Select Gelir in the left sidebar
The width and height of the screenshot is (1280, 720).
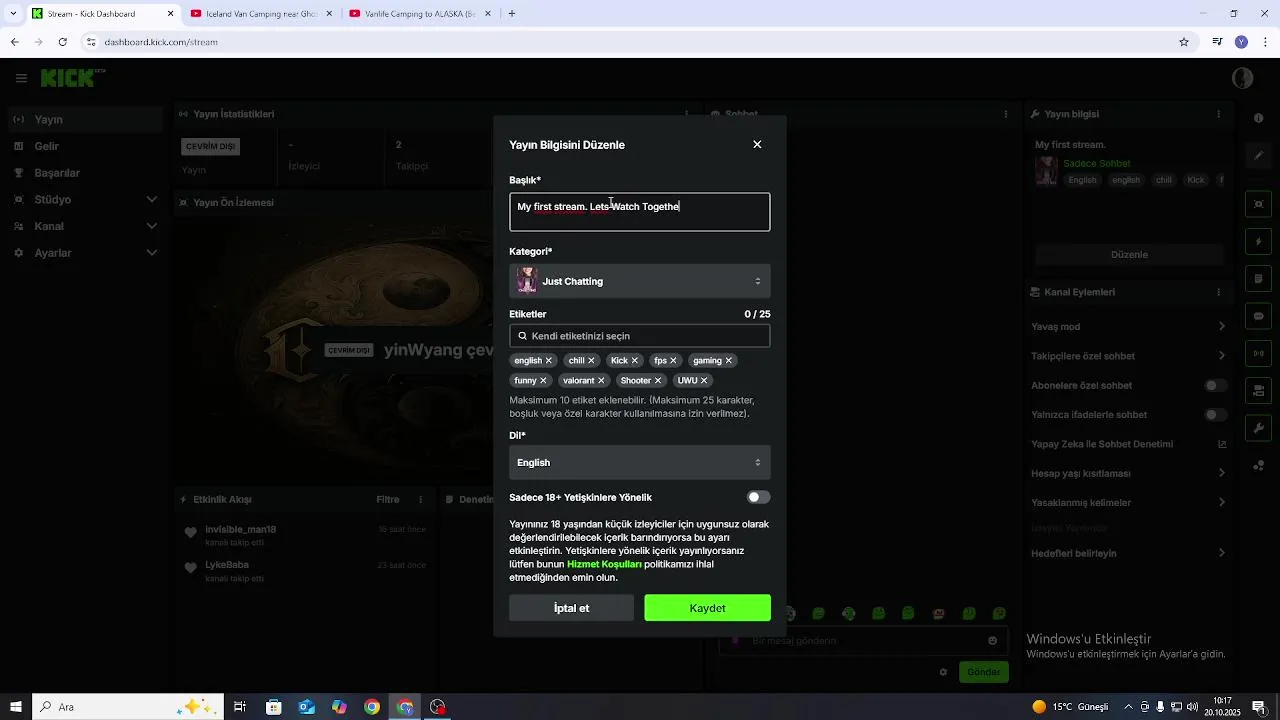pos(85,146)
